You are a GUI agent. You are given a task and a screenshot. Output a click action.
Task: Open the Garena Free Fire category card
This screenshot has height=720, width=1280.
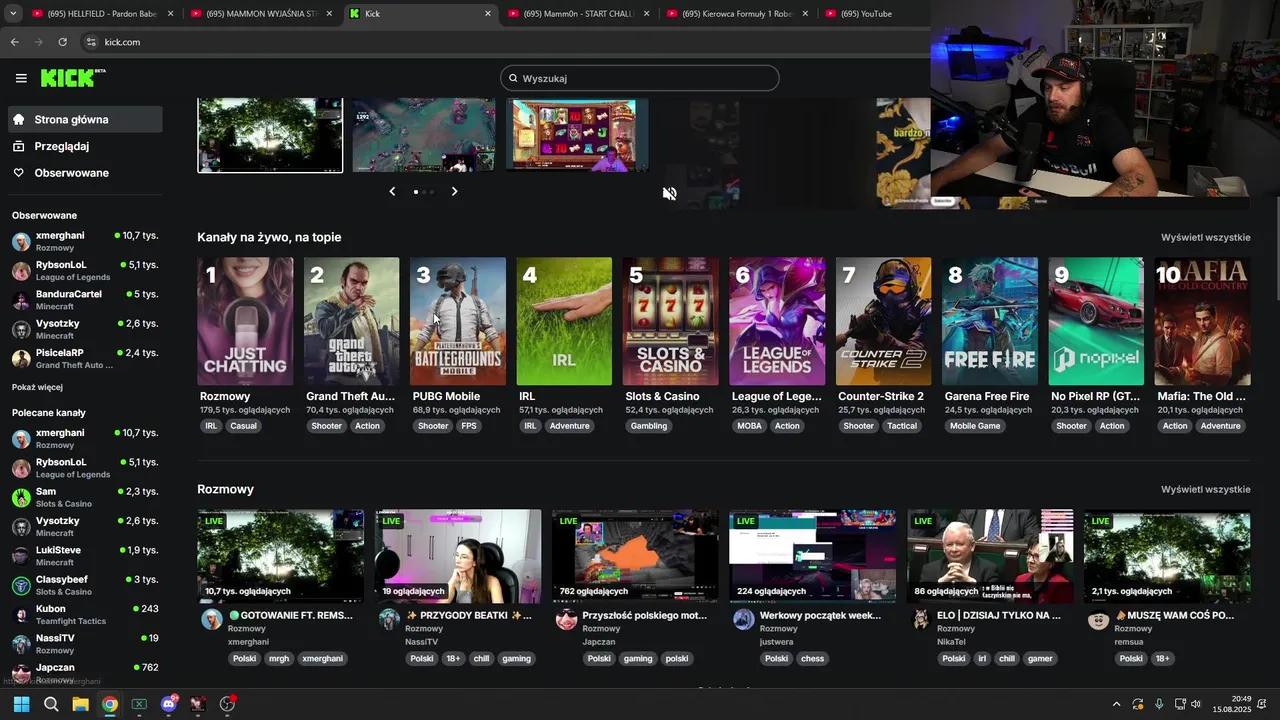989,321
